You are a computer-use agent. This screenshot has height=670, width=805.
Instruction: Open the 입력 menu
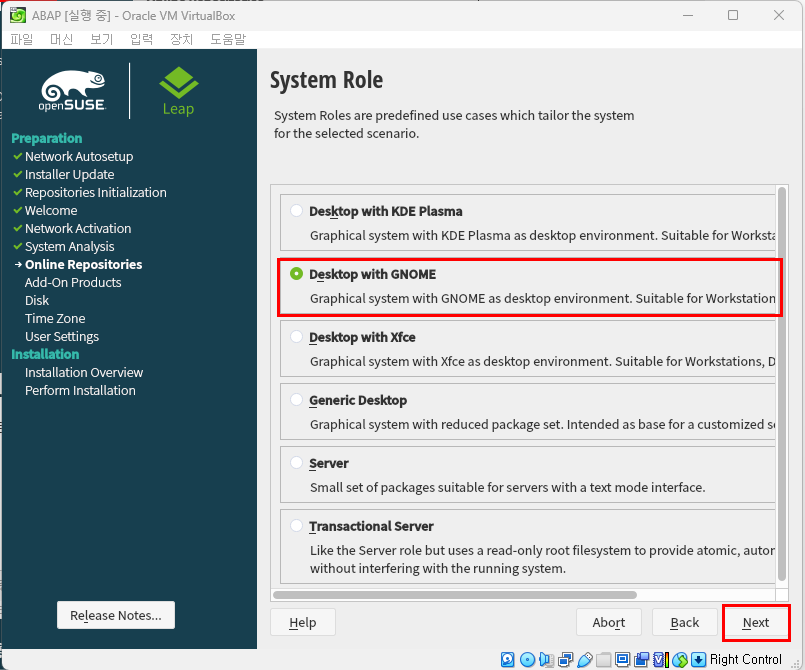click(x=142, y=39)
